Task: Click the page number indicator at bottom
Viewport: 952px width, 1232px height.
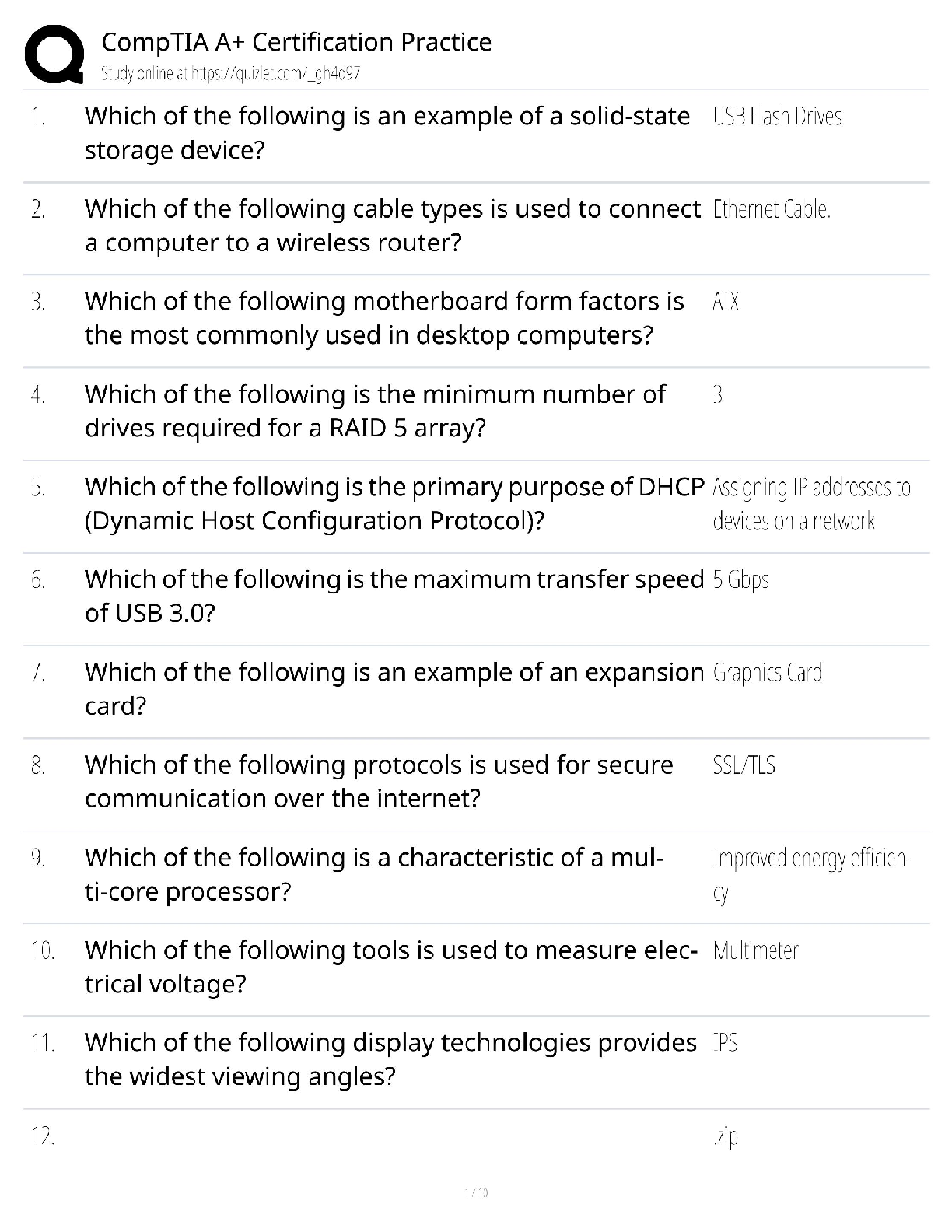Action: (x=475, y=1192)
